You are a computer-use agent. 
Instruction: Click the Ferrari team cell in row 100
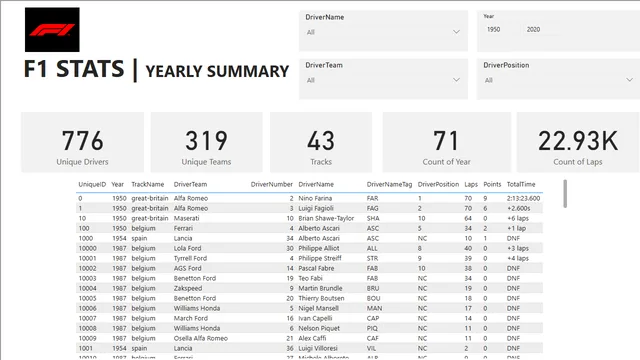click(183, 228)
